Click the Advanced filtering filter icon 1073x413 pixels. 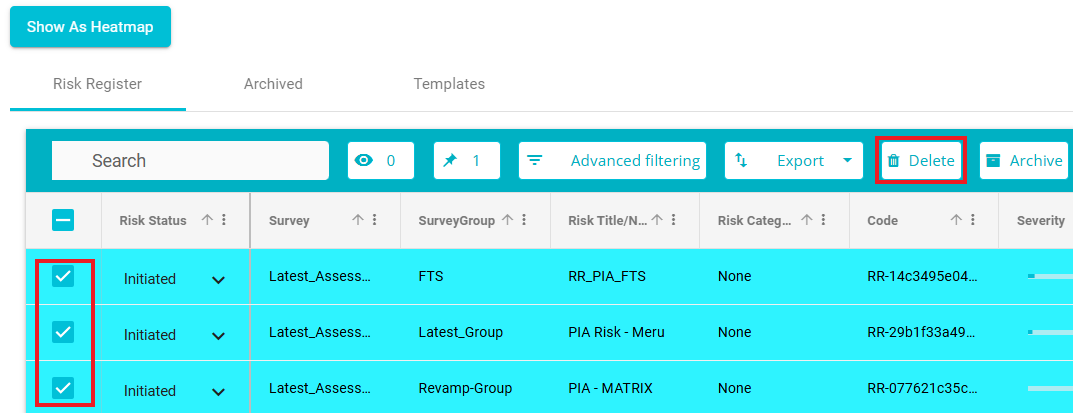pos(535,160)
